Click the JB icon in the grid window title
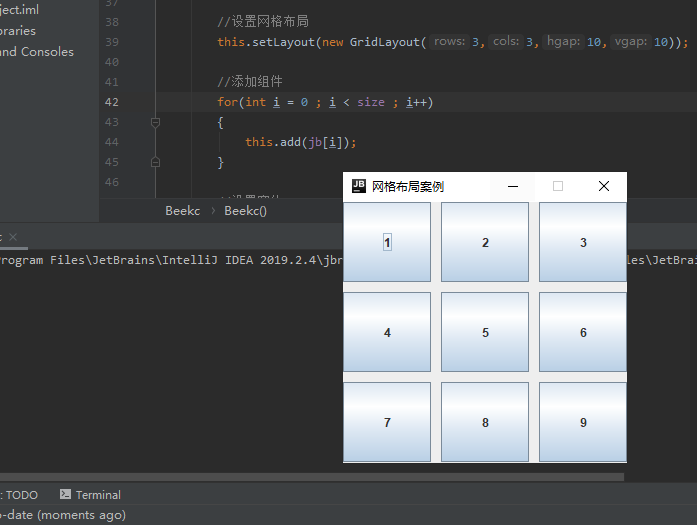The width and height of the screenshot is (697, 525). coord(359,186)
